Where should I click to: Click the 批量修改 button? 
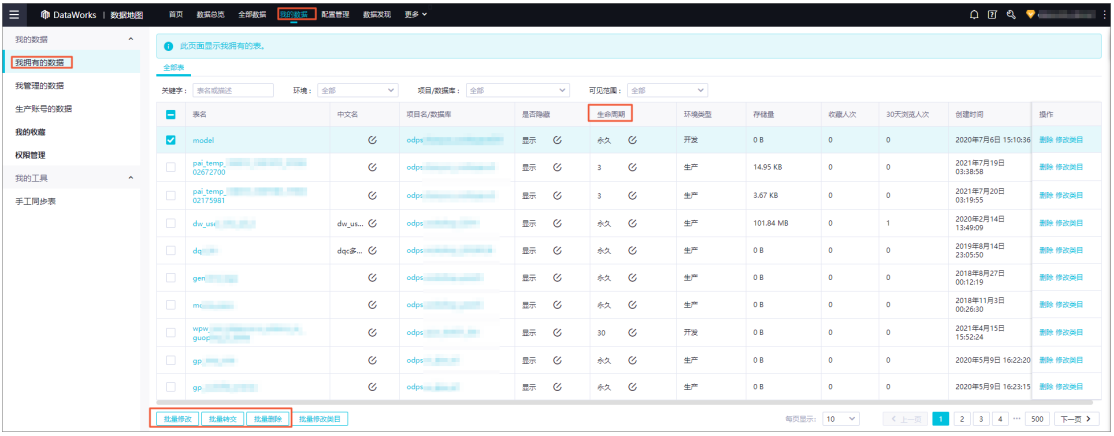click(x=177, y=419)
